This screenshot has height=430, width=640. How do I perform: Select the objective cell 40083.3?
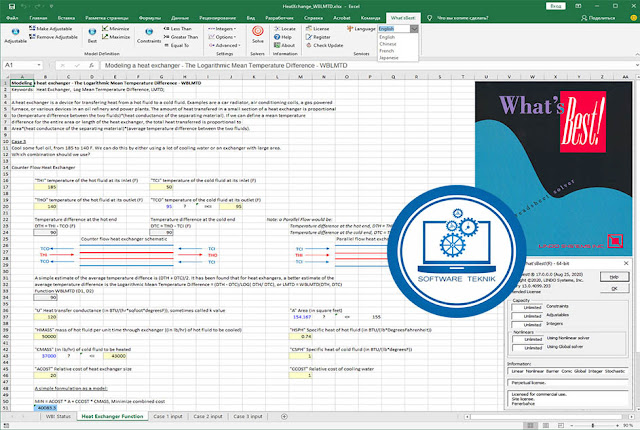pyautogui.click(x=45, y=408)
